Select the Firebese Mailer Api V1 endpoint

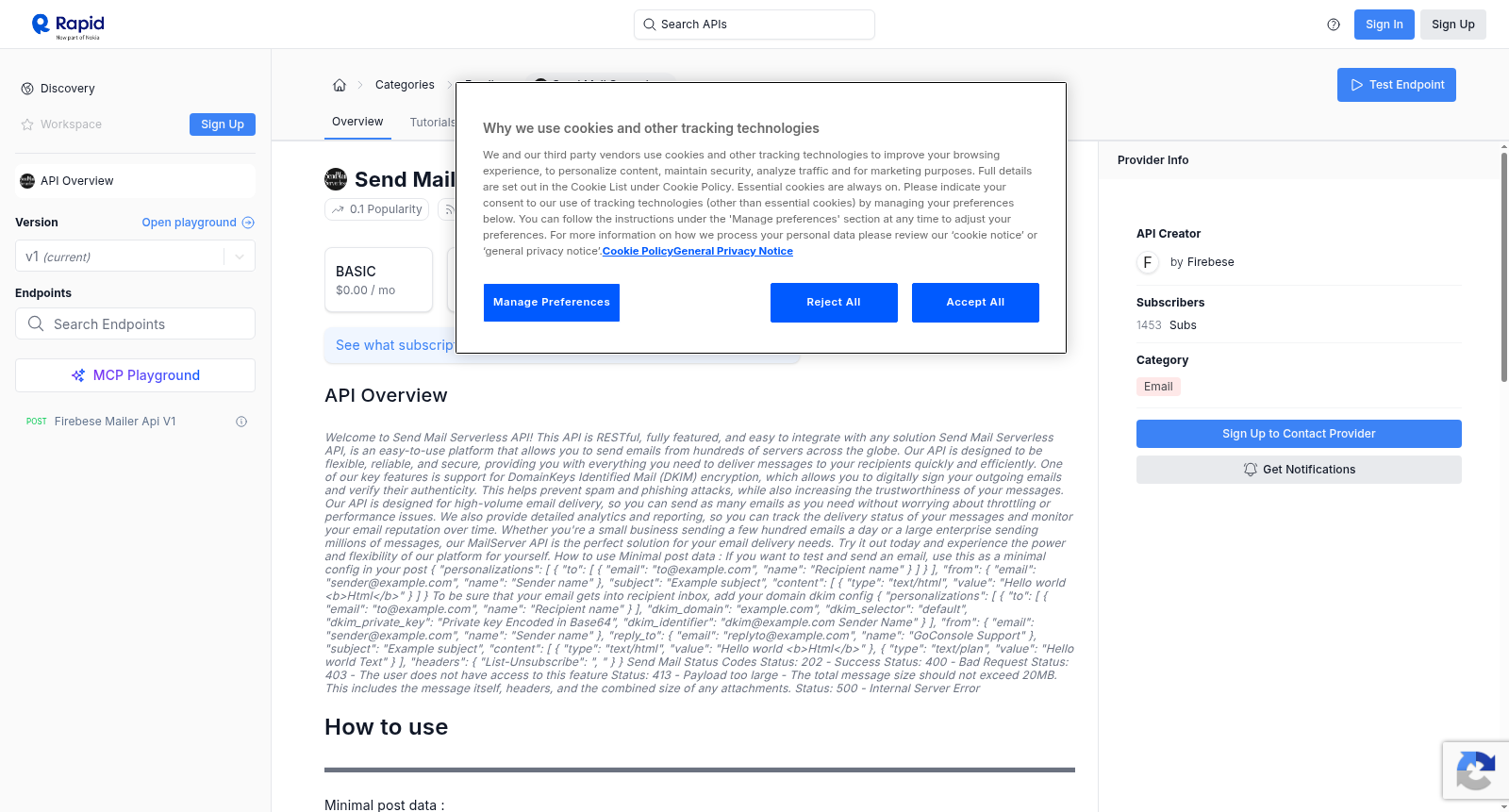point(115,422)
